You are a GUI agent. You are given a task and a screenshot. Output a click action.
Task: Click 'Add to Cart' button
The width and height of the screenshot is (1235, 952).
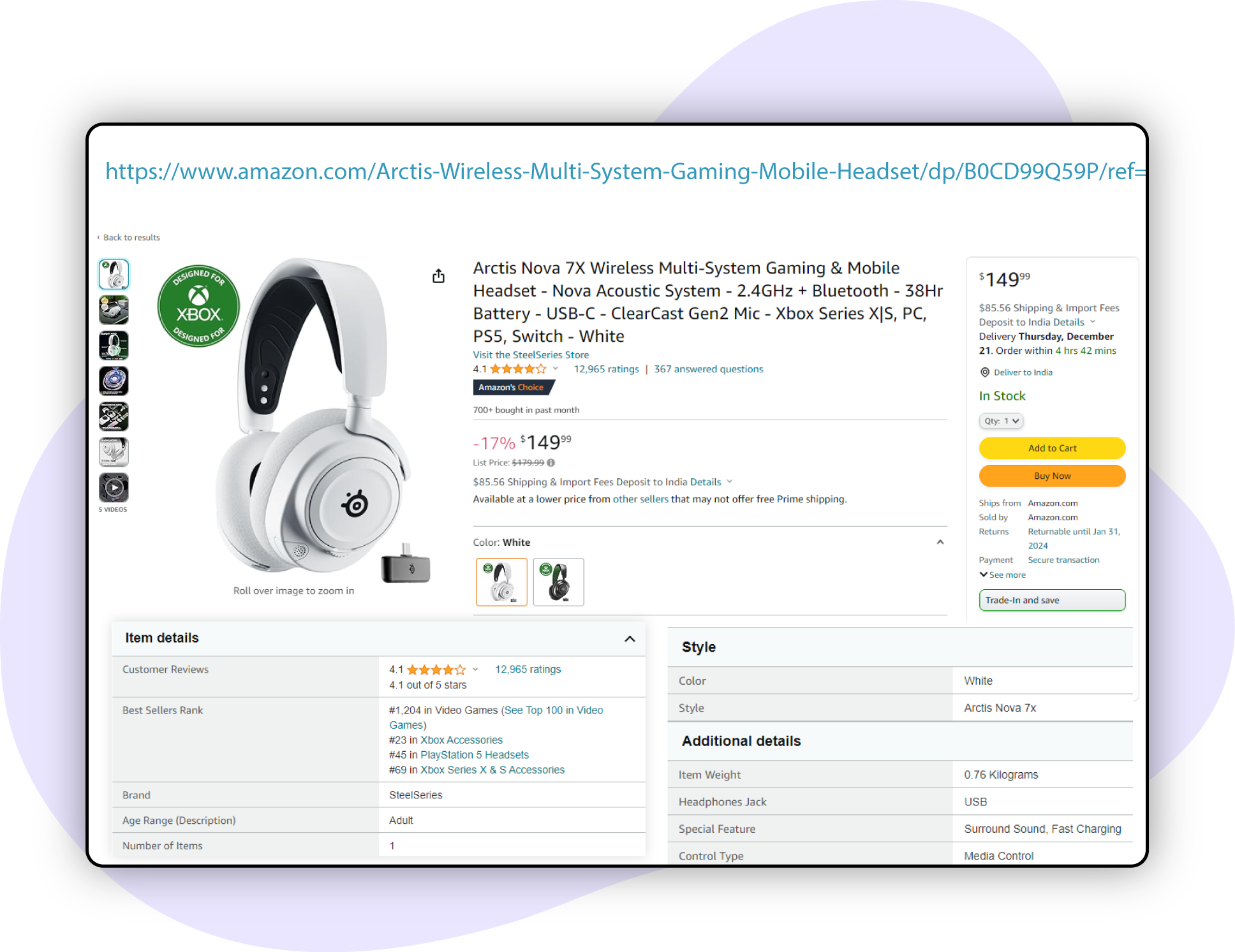1050,448
